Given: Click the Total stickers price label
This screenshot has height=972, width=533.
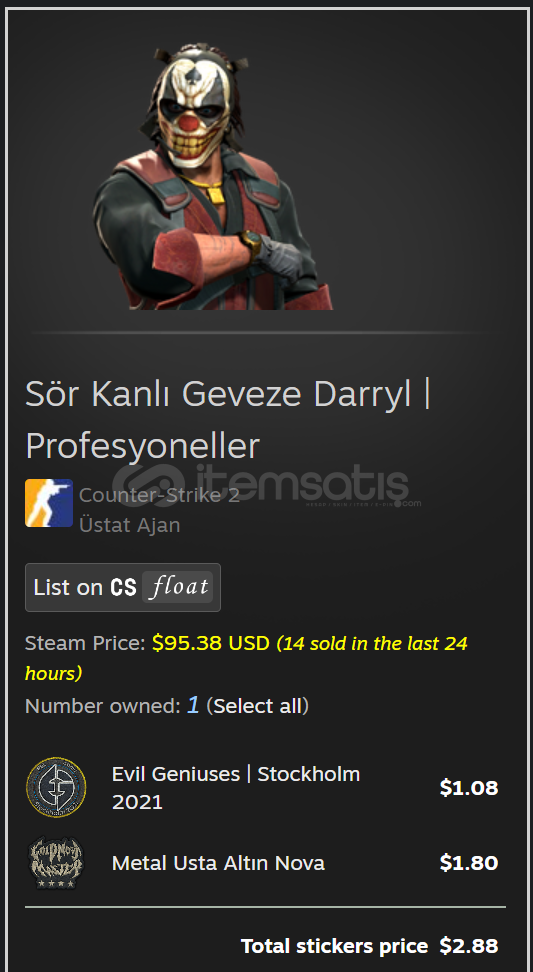Looking at the screenshot, I should [x=334, y=946].
